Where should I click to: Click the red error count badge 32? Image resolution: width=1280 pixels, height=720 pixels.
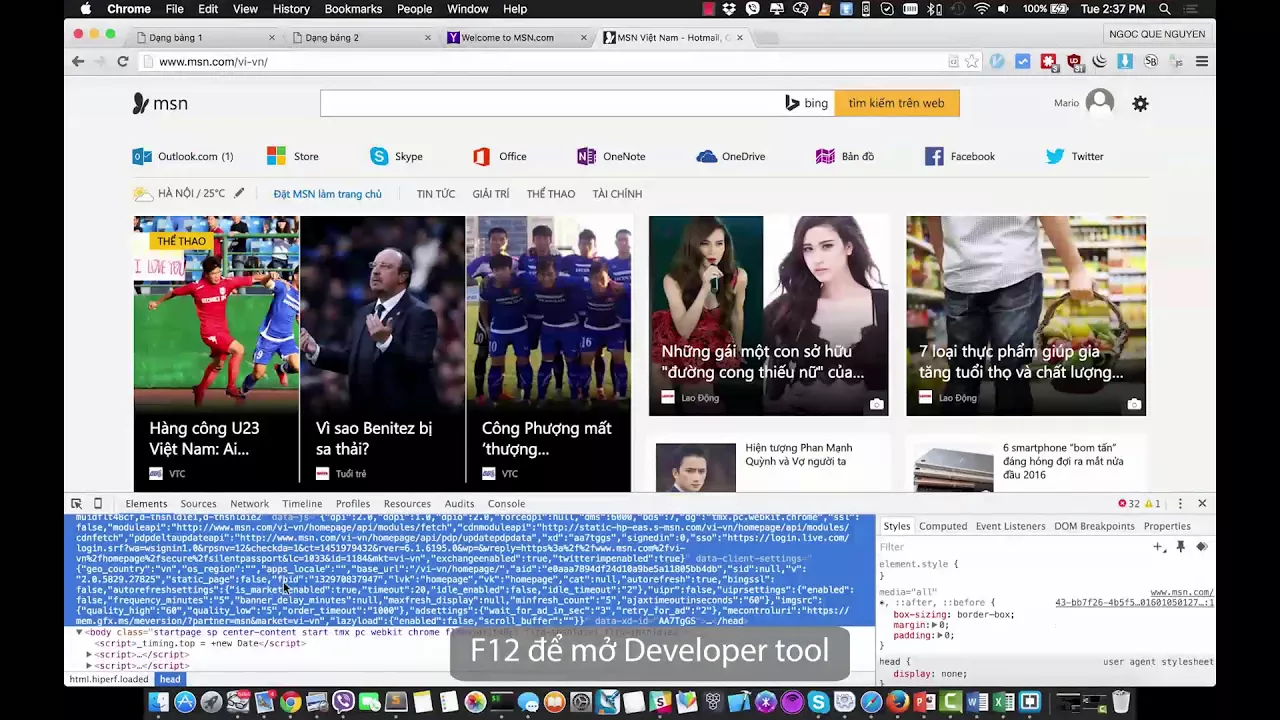tap(1129, 504)
